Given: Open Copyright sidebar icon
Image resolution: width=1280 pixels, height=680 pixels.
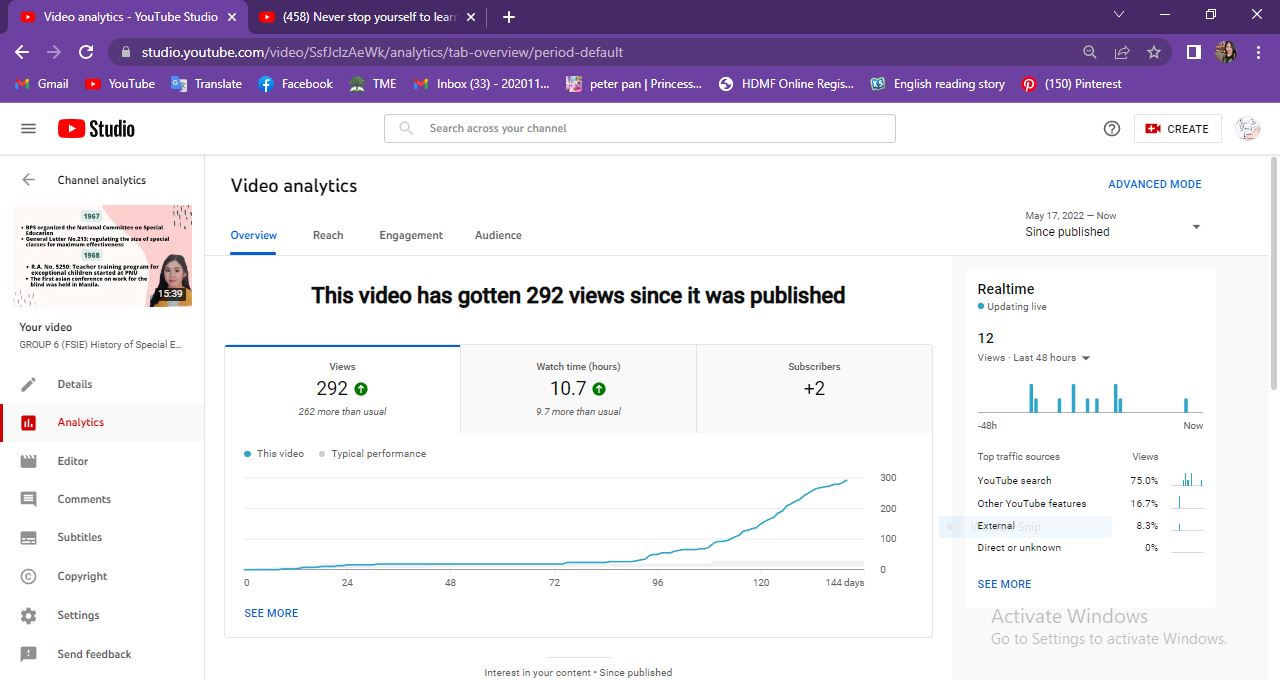Looking at the screenshot, I should coord(28,577).
